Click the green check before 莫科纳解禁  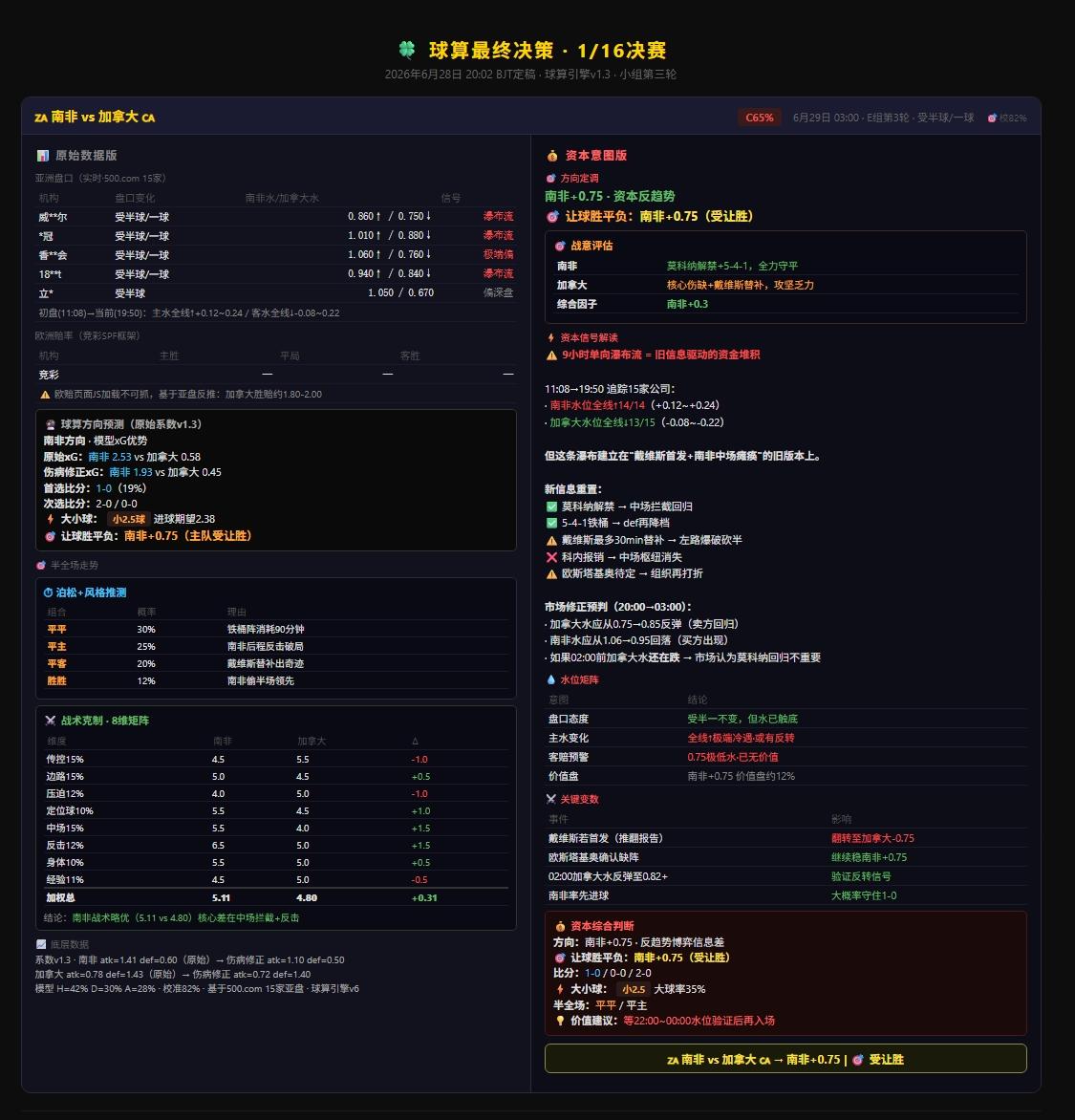[551, 506]
